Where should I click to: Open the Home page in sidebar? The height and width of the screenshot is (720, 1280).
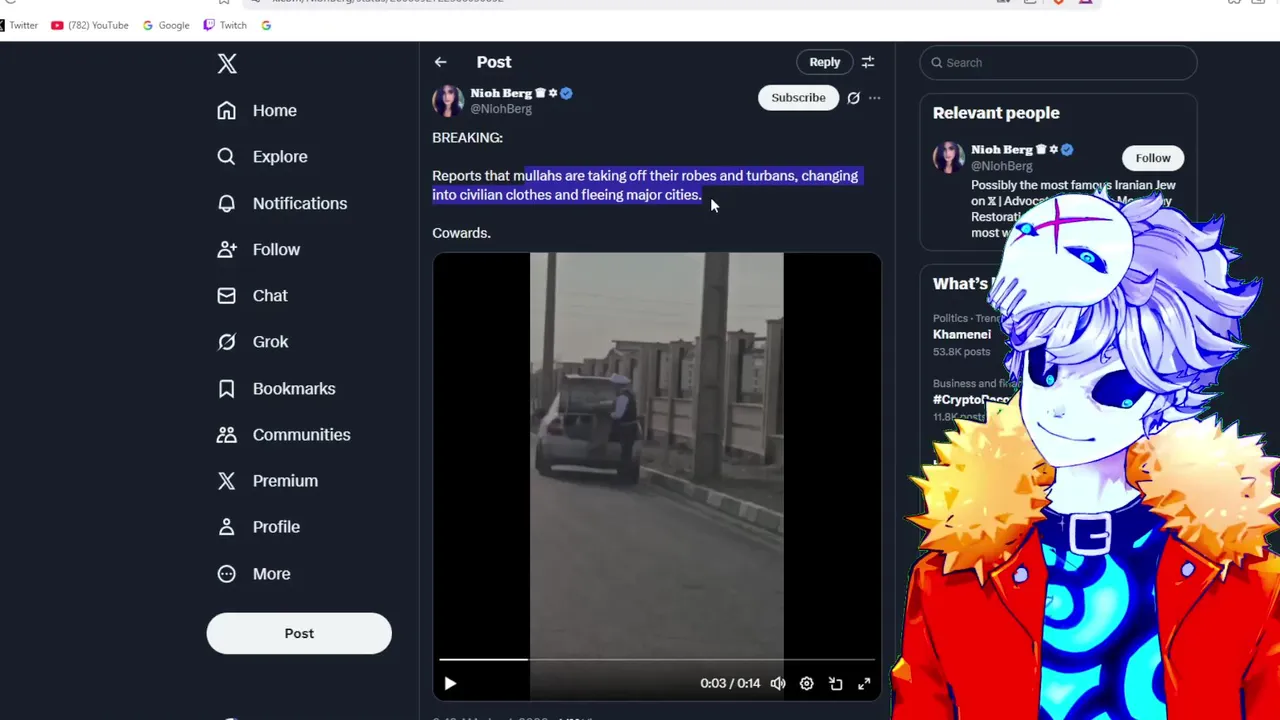click(x=257, y=111)
